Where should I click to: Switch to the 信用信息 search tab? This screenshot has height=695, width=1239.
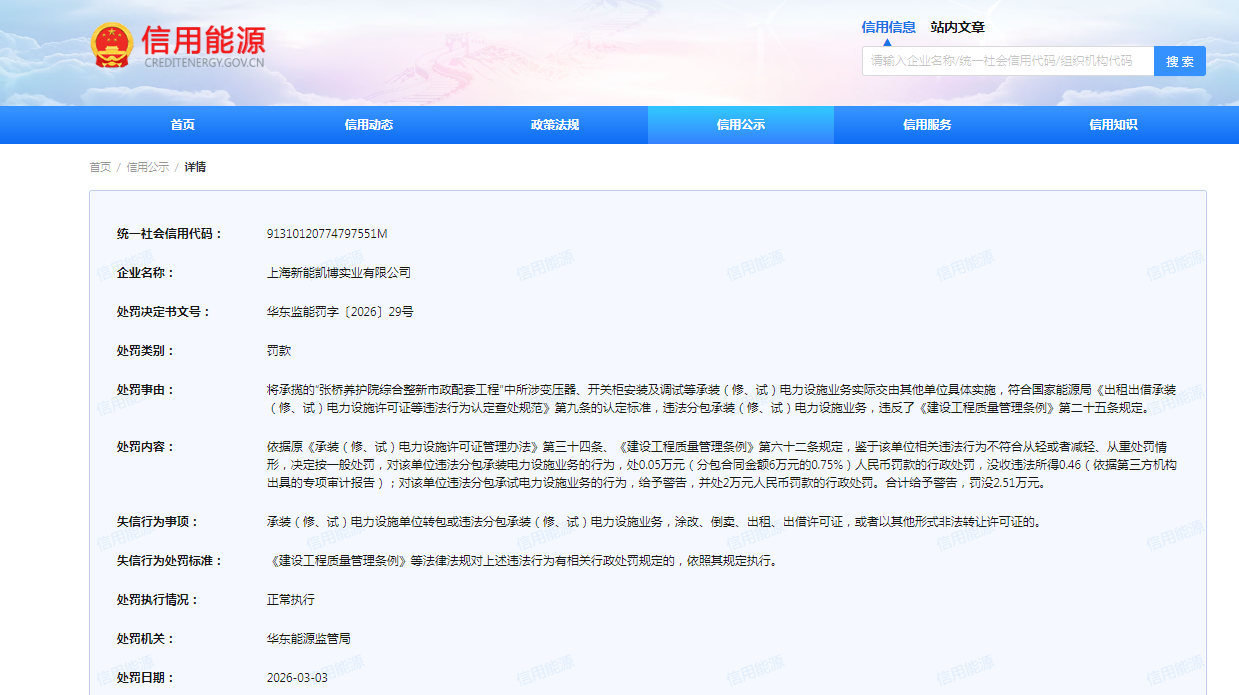coord(888,27)
